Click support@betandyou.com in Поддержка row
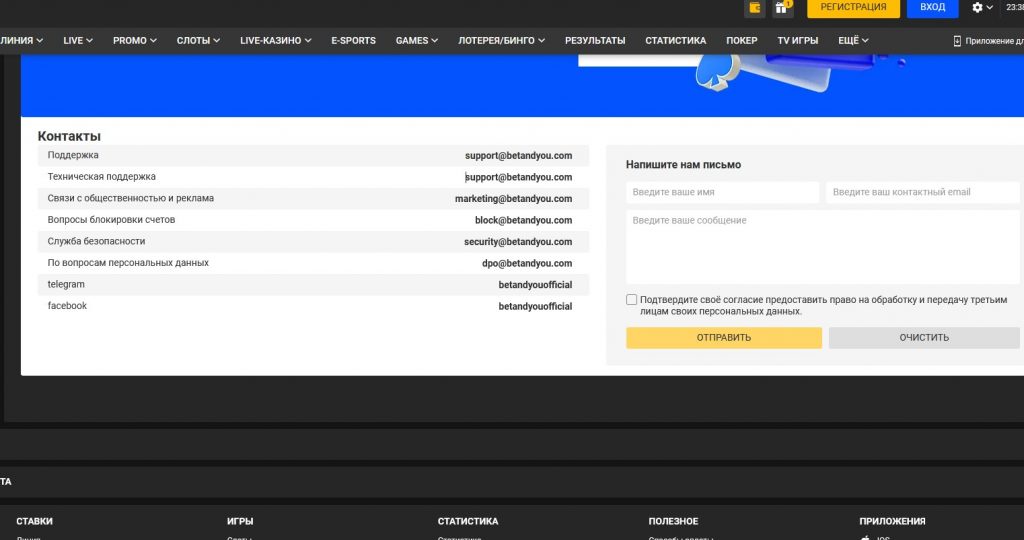Screen dimensions: 1024x540 [519, 155]
